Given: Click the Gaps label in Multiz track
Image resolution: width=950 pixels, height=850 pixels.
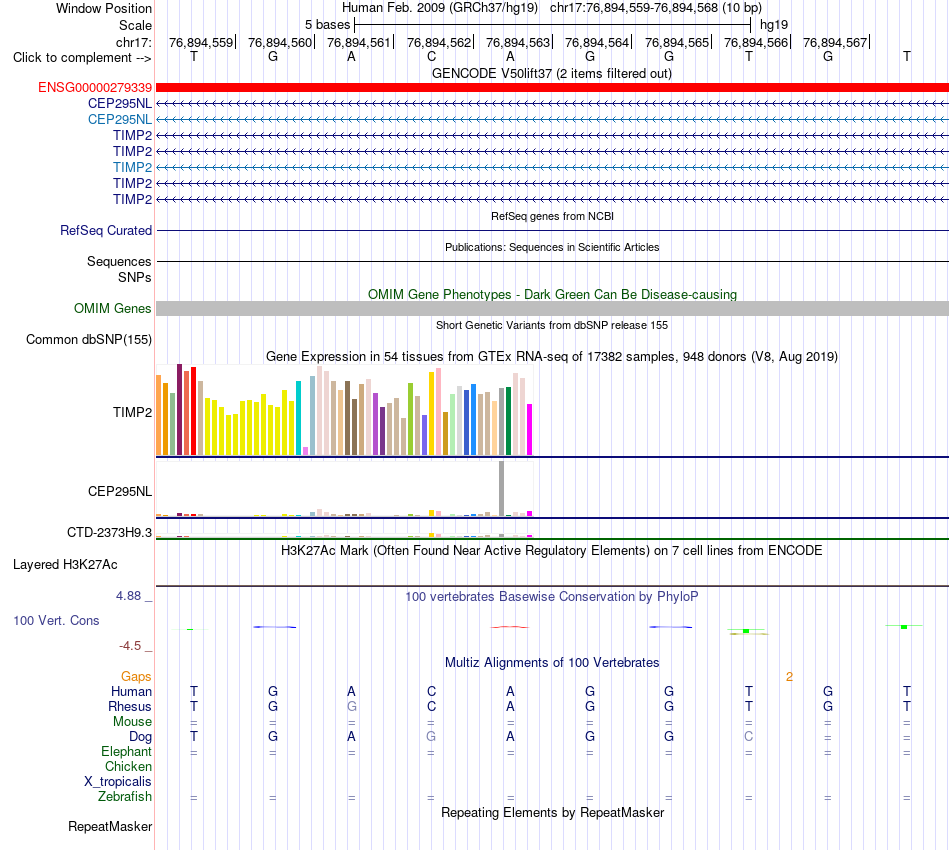Looking at the screenshot, I should click(x=136, y=676).
